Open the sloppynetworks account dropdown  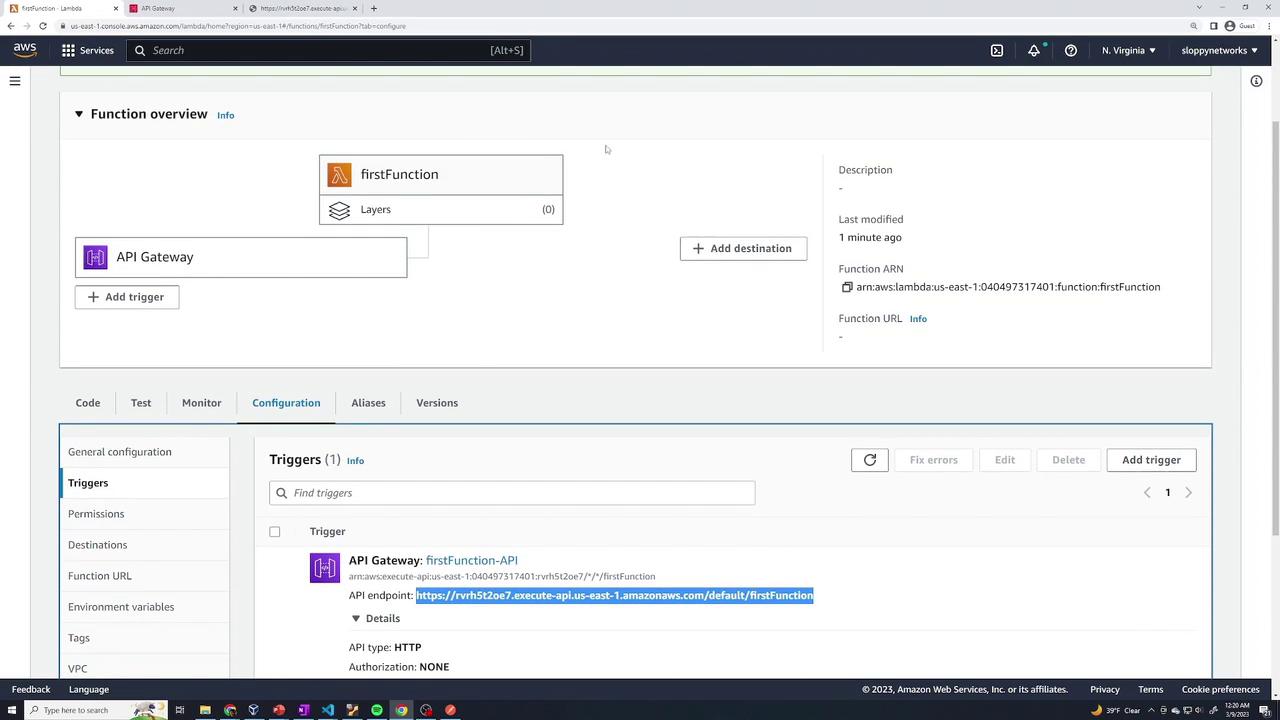pyautogui.click(x=1220, y=50)
